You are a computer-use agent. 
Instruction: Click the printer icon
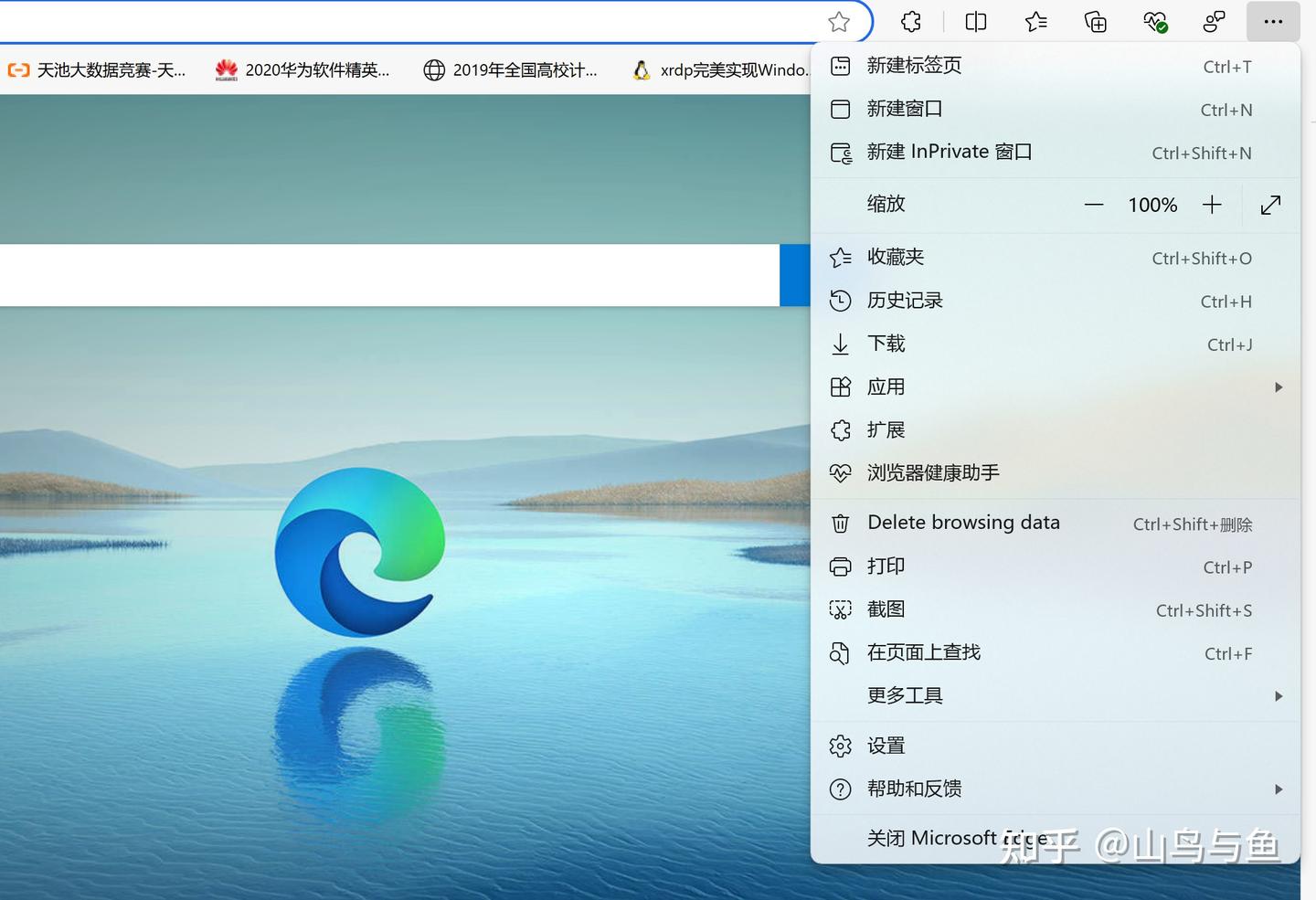pyautogui.click(x=840, y=566)
